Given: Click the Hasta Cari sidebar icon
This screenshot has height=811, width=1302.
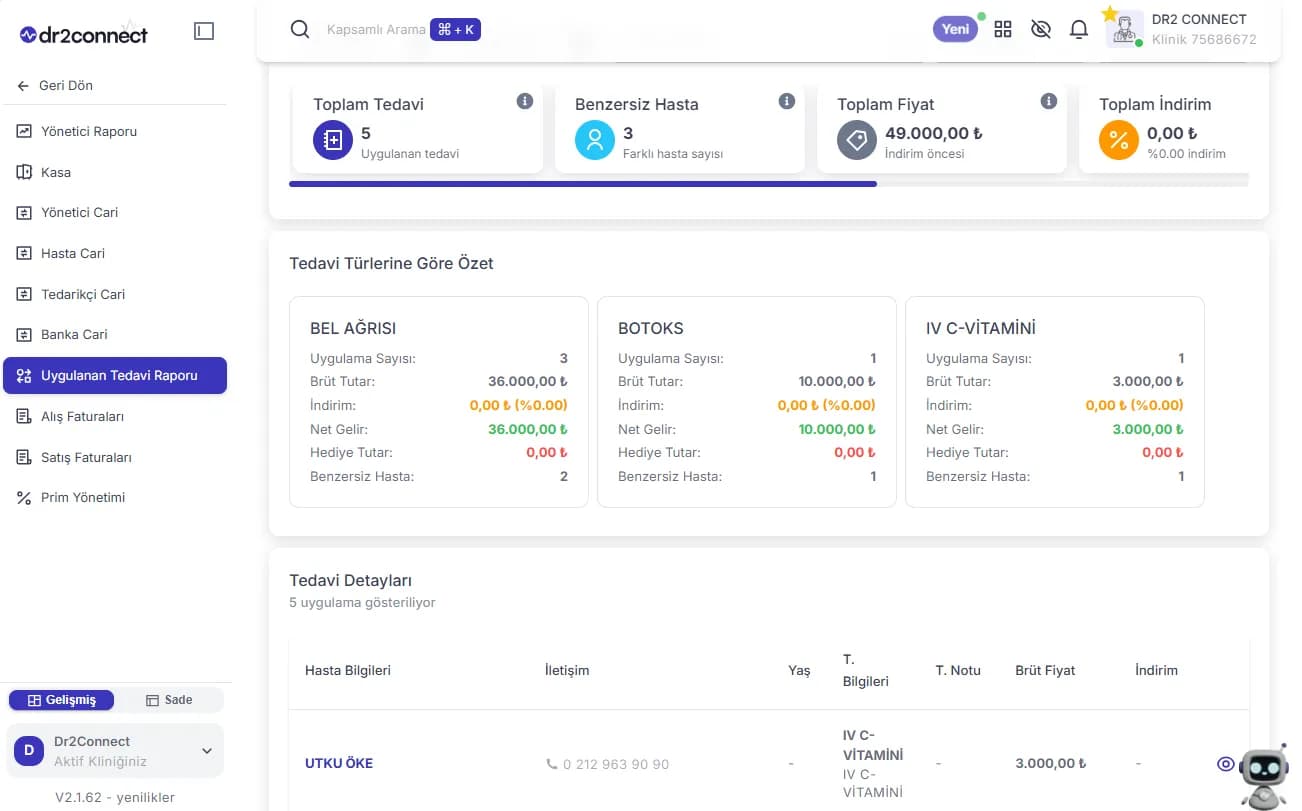Looking at the screenshot, I should (x=24, y=253).
